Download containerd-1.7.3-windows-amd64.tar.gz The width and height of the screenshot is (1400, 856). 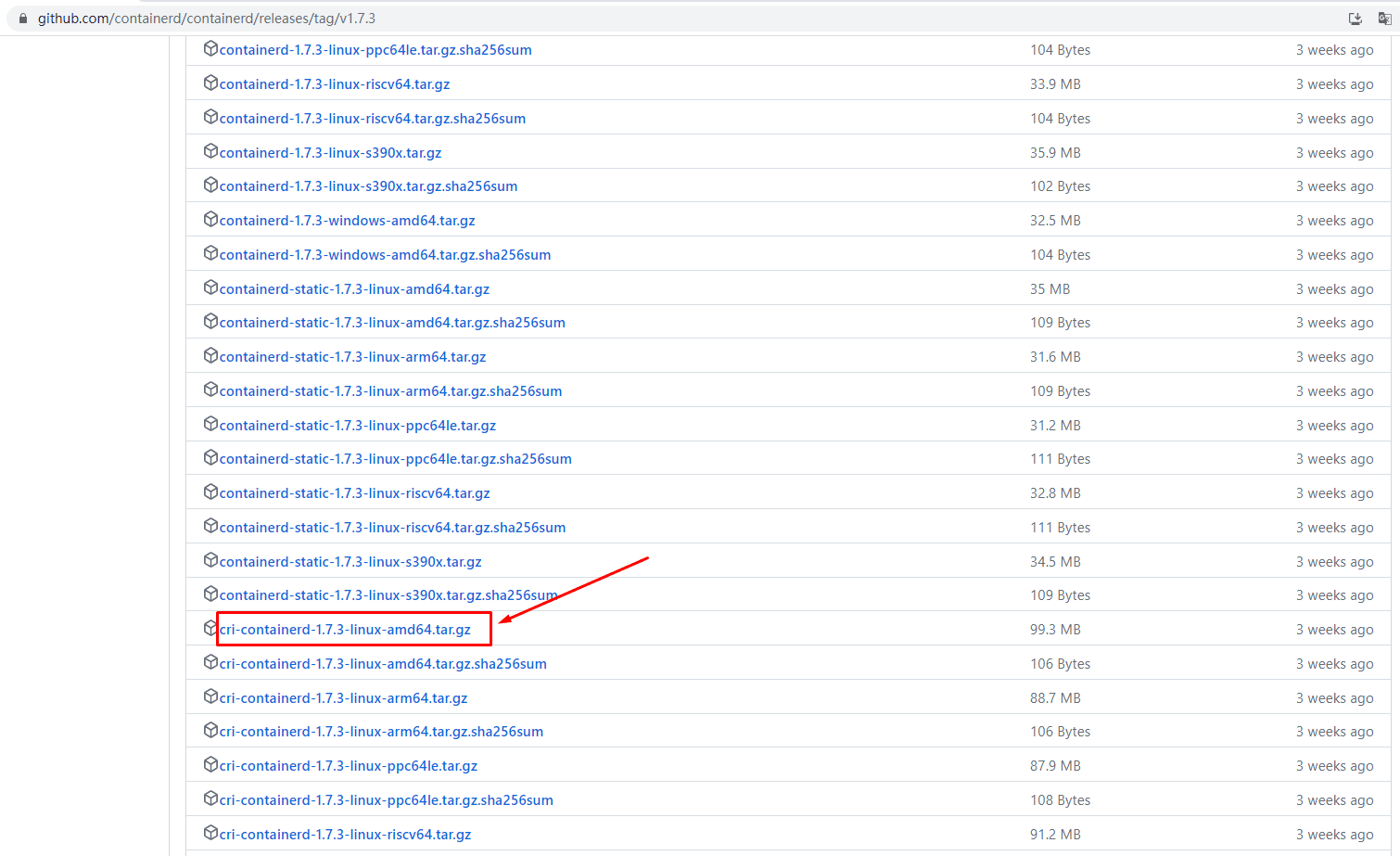coord(347,221)
